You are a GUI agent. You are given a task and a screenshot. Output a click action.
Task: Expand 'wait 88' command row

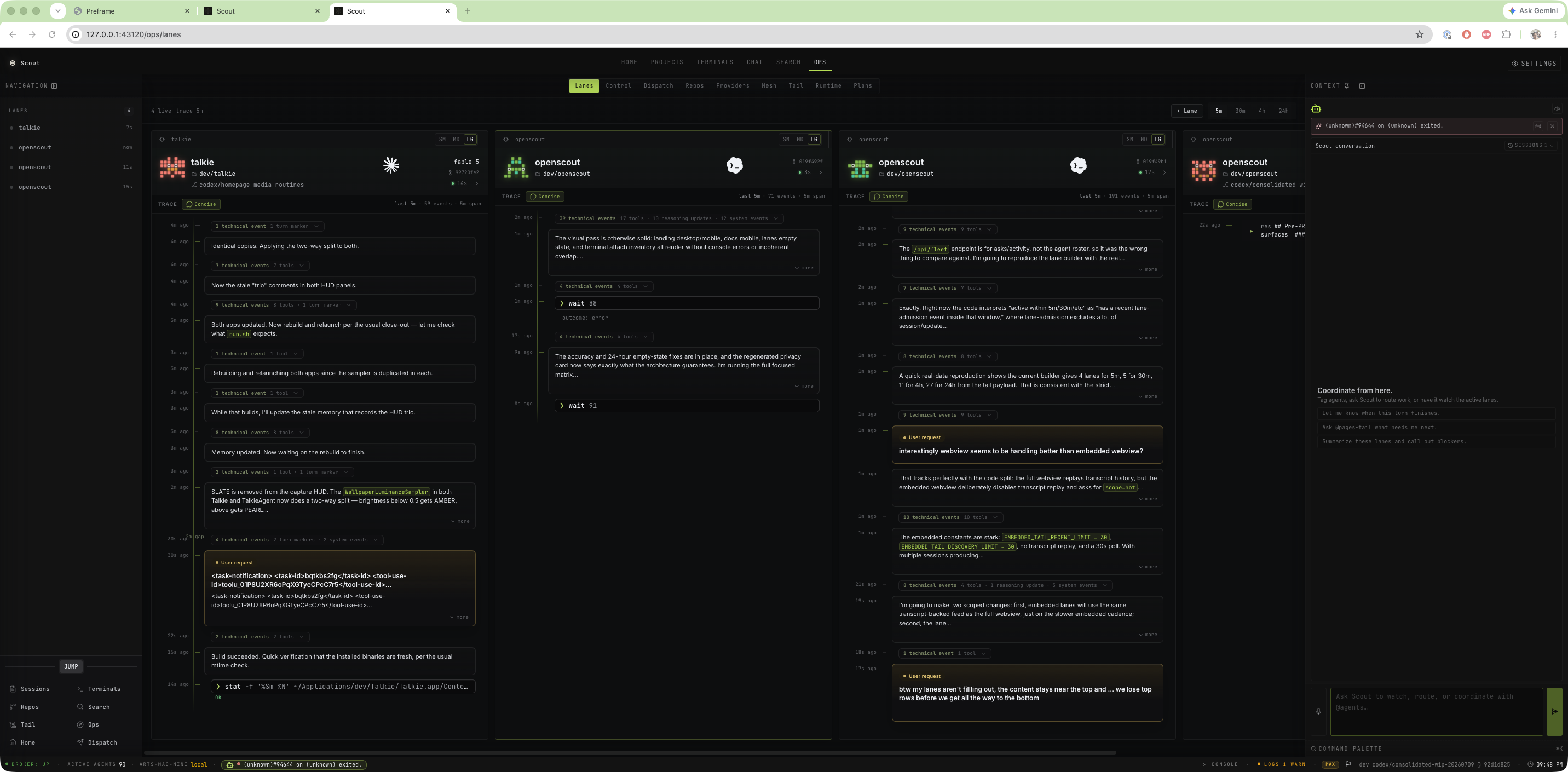click(687, 303)
